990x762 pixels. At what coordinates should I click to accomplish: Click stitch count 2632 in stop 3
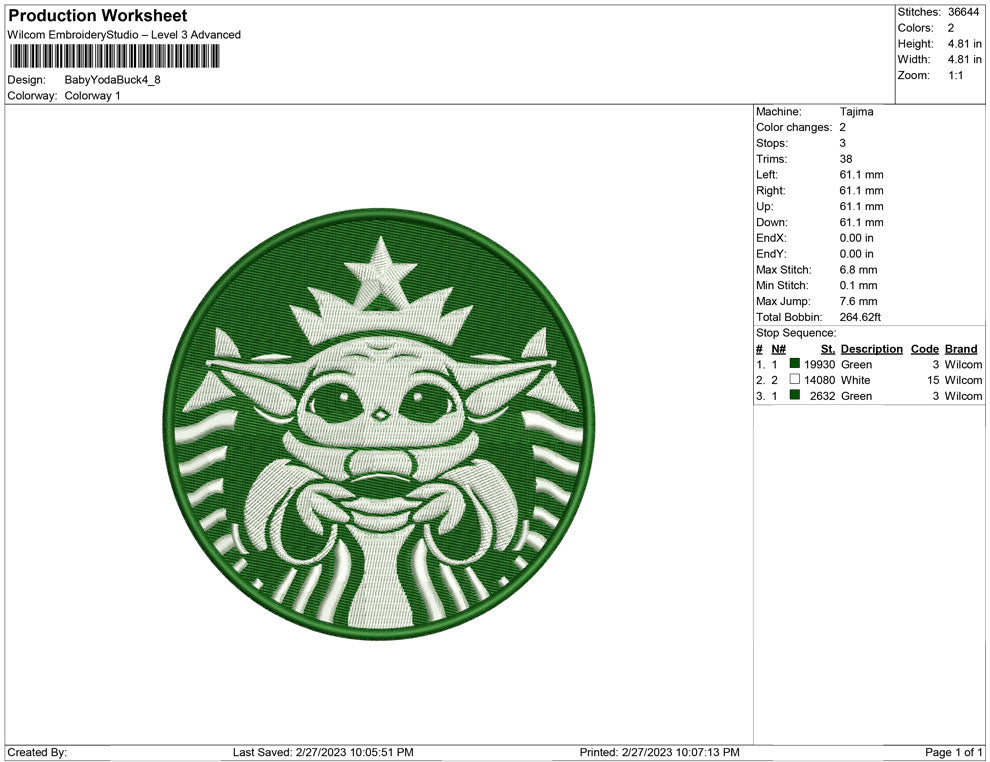(x=822, y=396)
